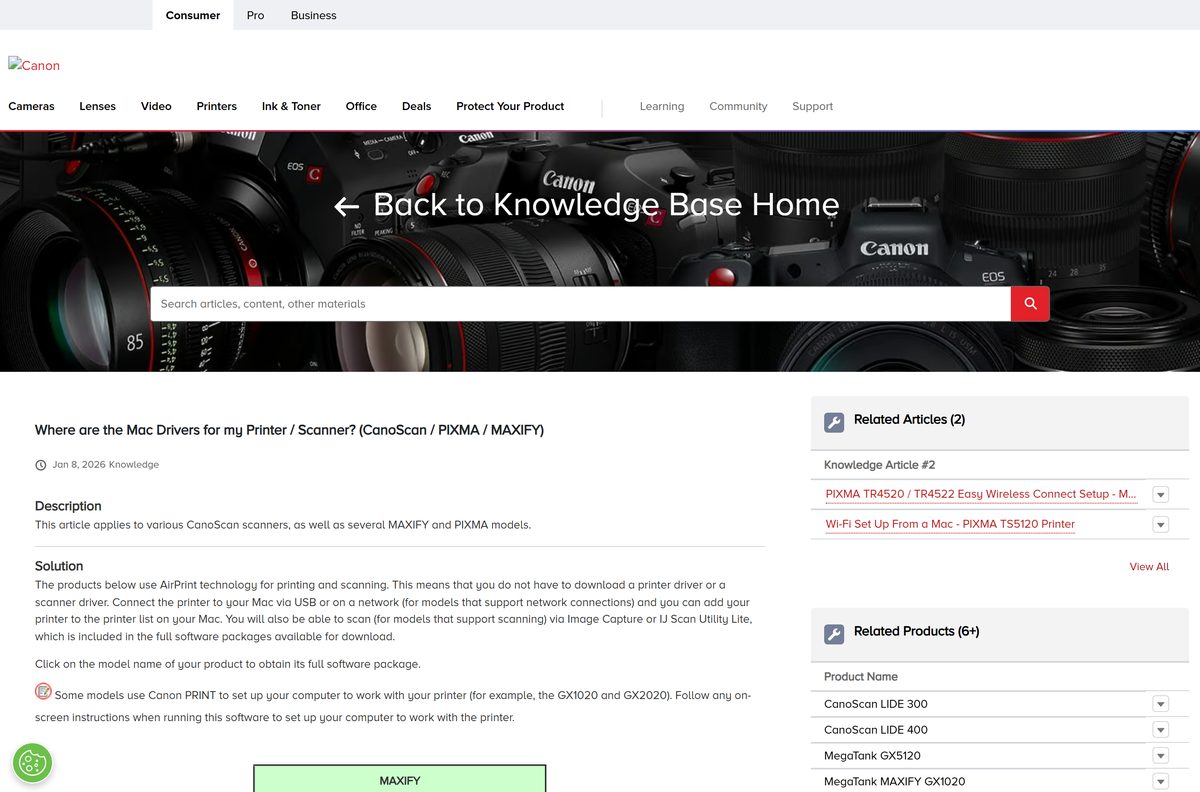Viewport: 1200px width, 792px height.
Task: Go to the Support section
Action: [x=812, y=106]
